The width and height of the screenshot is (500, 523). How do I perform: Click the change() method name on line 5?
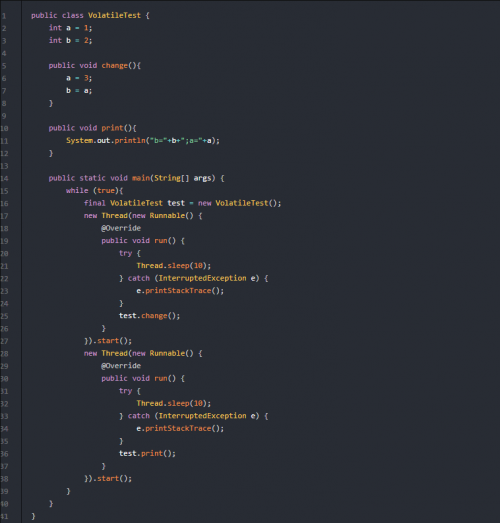click(114, 65)
